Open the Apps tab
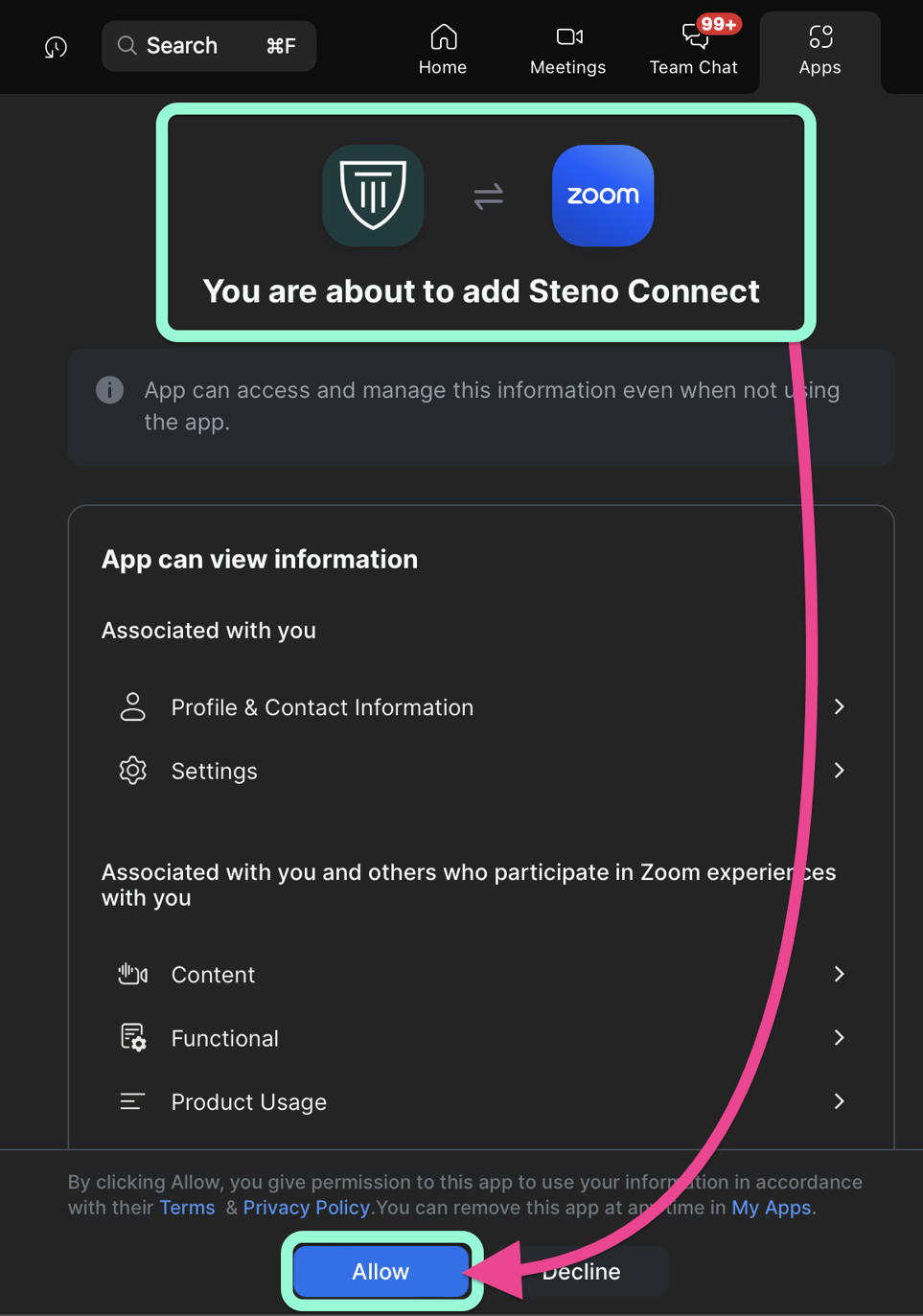Image resolution: width=923 pixels, height=1316 pixels. click(x=819, y=46)
